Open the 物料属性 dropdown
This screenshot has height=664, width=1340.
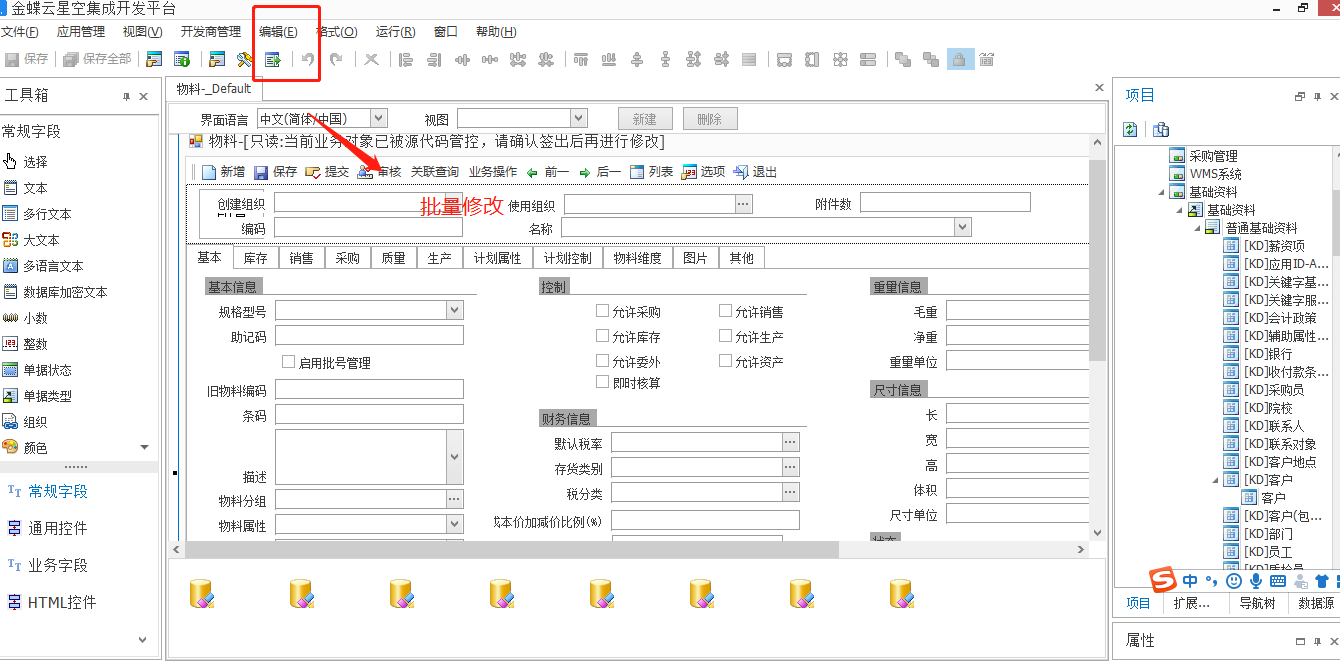point(455,524)
